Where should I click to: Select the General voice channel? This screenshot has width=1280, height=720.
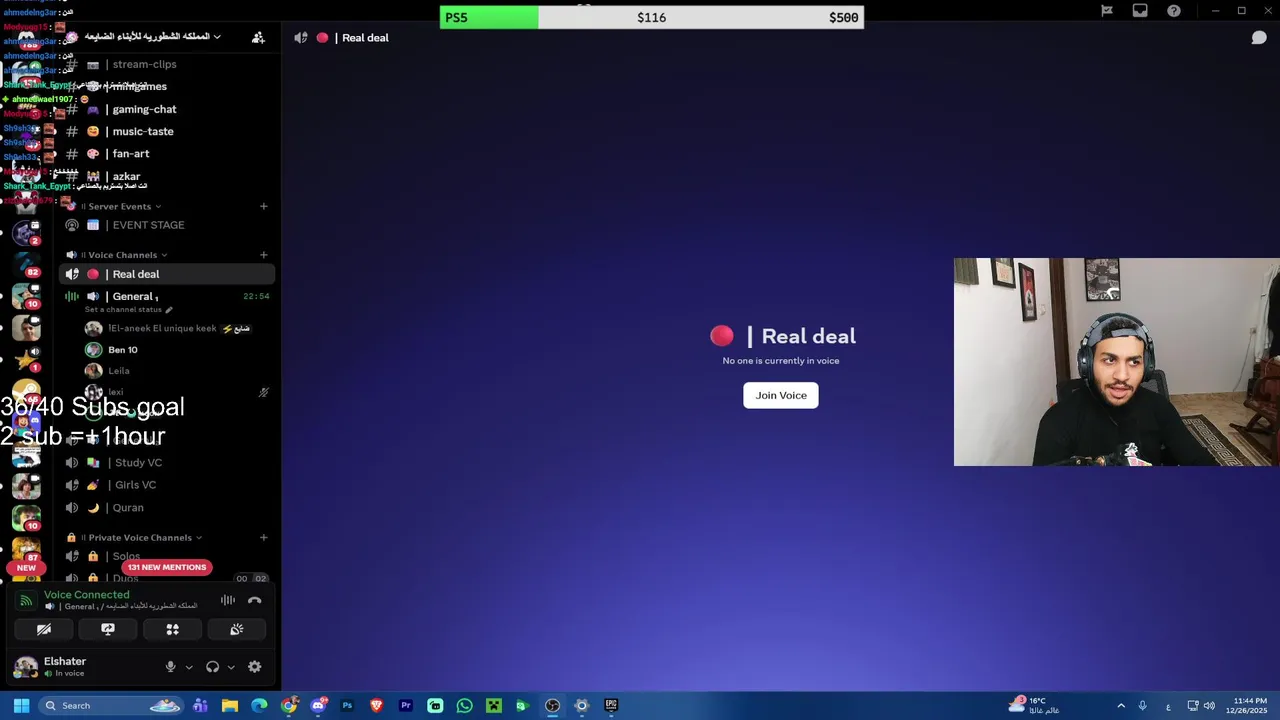[x=166, y=296]
